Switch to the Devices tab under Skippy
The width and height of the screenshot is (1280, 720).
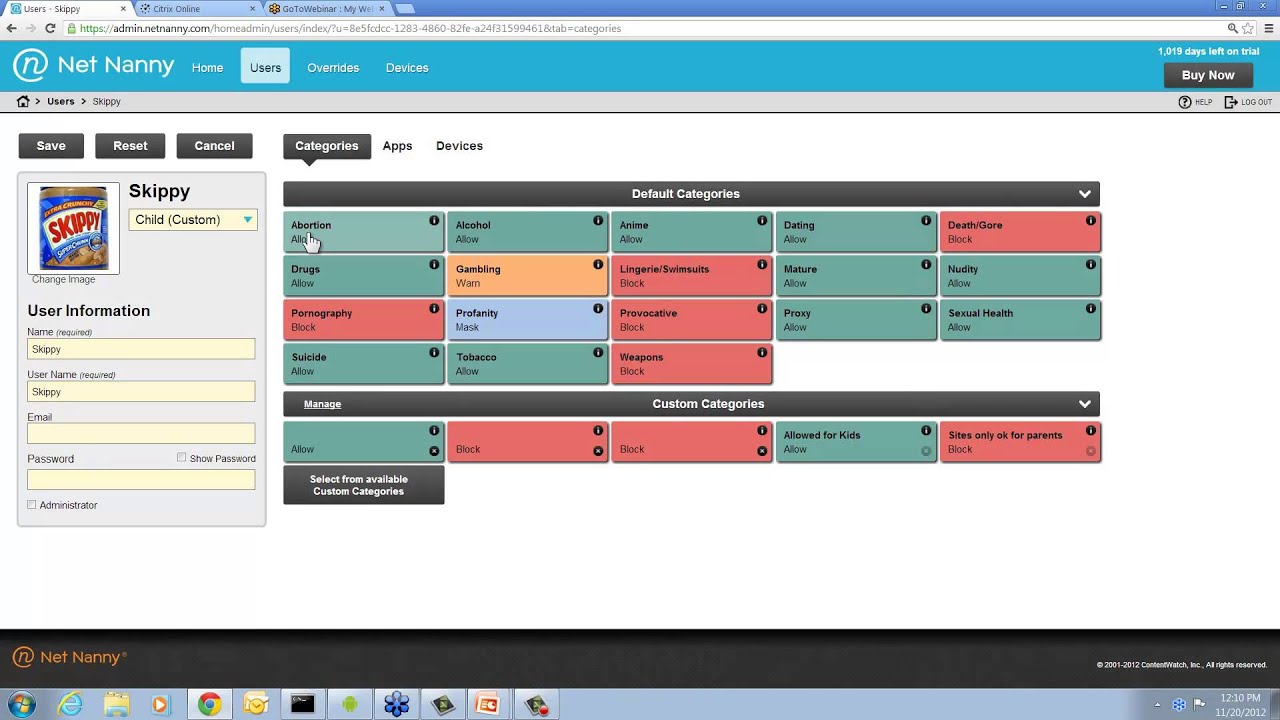(459, 146)
